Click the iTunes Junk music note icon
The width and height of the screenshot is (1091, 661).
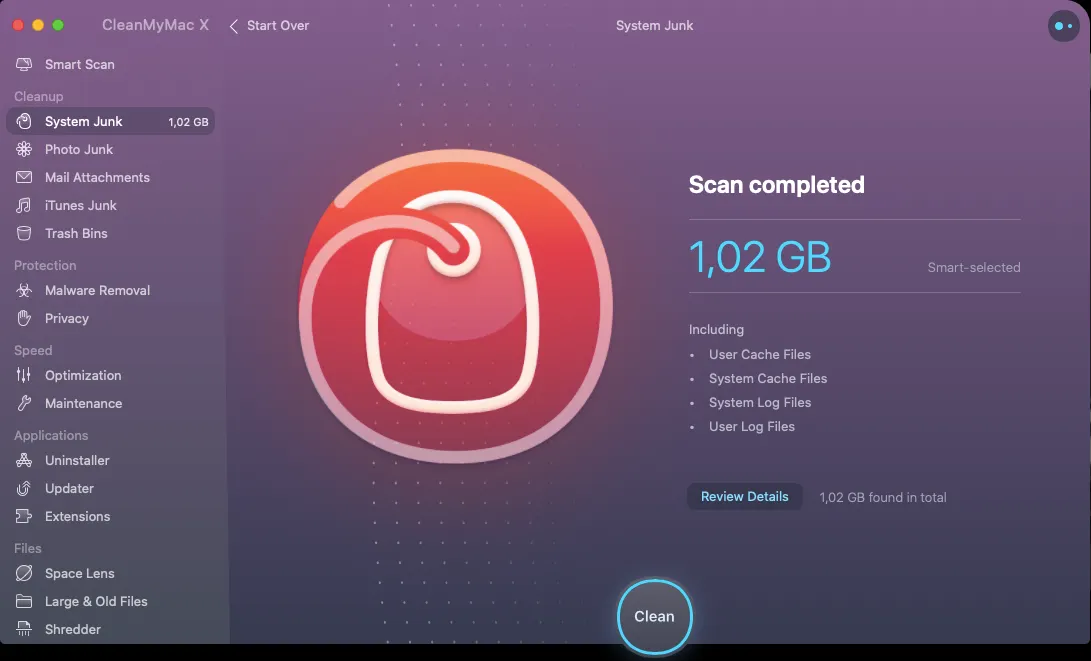24,205
